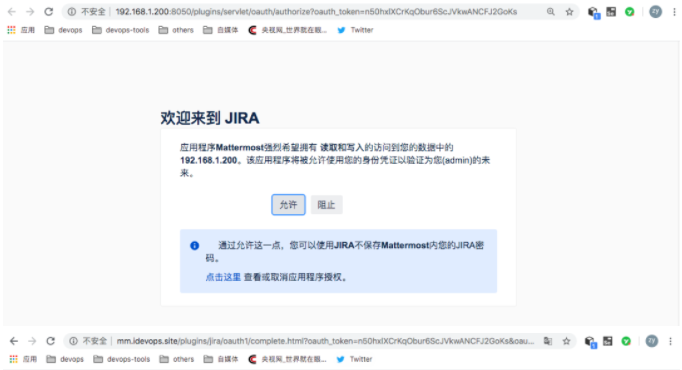
Task: Click the not-secure info icon in bottom address bar
Action: coord(74,341)
